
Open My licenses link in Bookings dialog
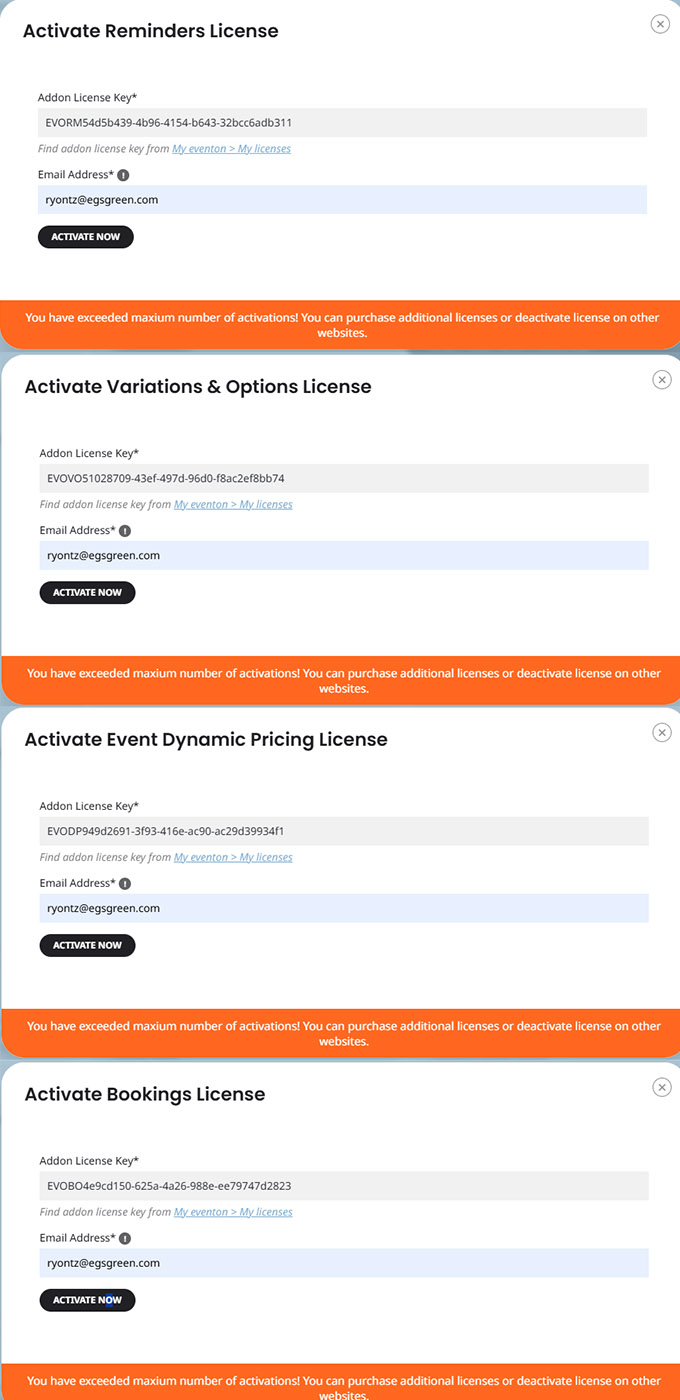233,1212
